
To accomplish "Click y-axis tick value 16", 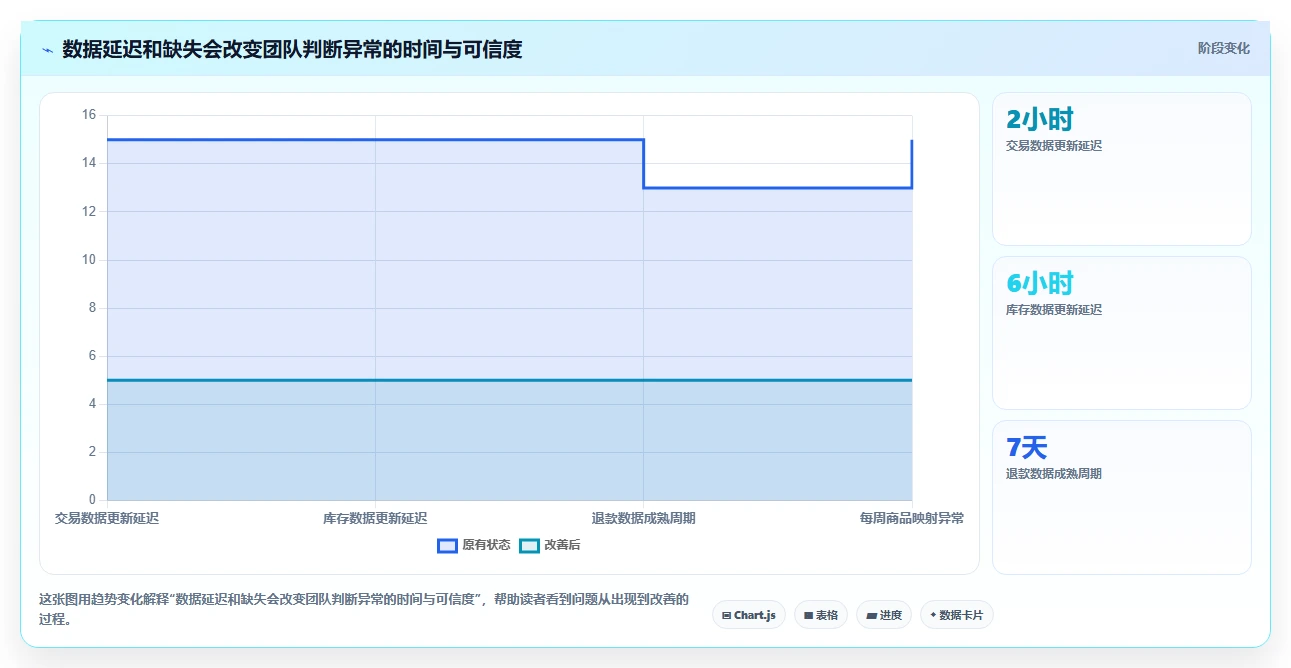I will pos(88,115).
